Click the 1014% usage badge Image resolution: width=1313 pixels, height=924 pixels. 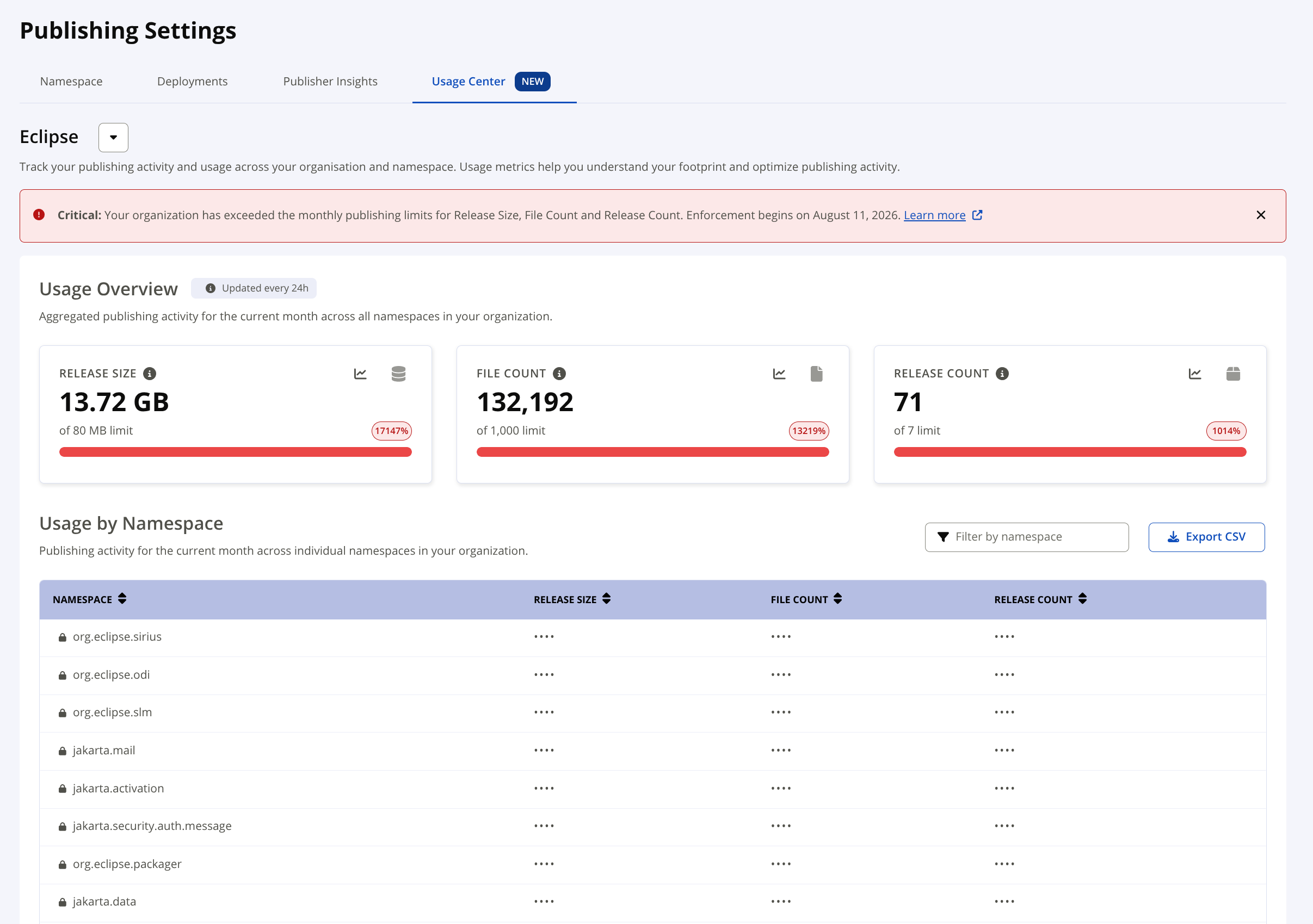coord(1226,431)
